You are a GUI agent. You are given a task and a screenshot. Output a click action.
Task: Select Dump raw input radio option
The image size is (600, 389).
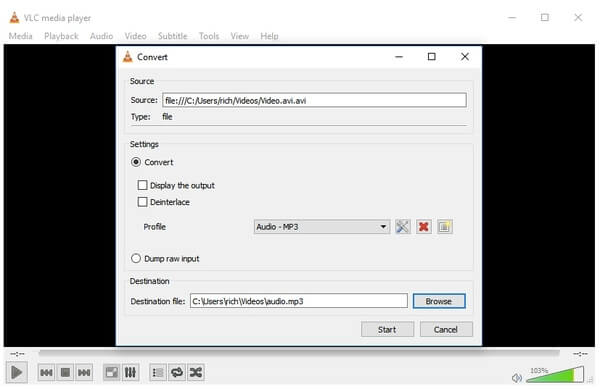[x=136, y=259]
